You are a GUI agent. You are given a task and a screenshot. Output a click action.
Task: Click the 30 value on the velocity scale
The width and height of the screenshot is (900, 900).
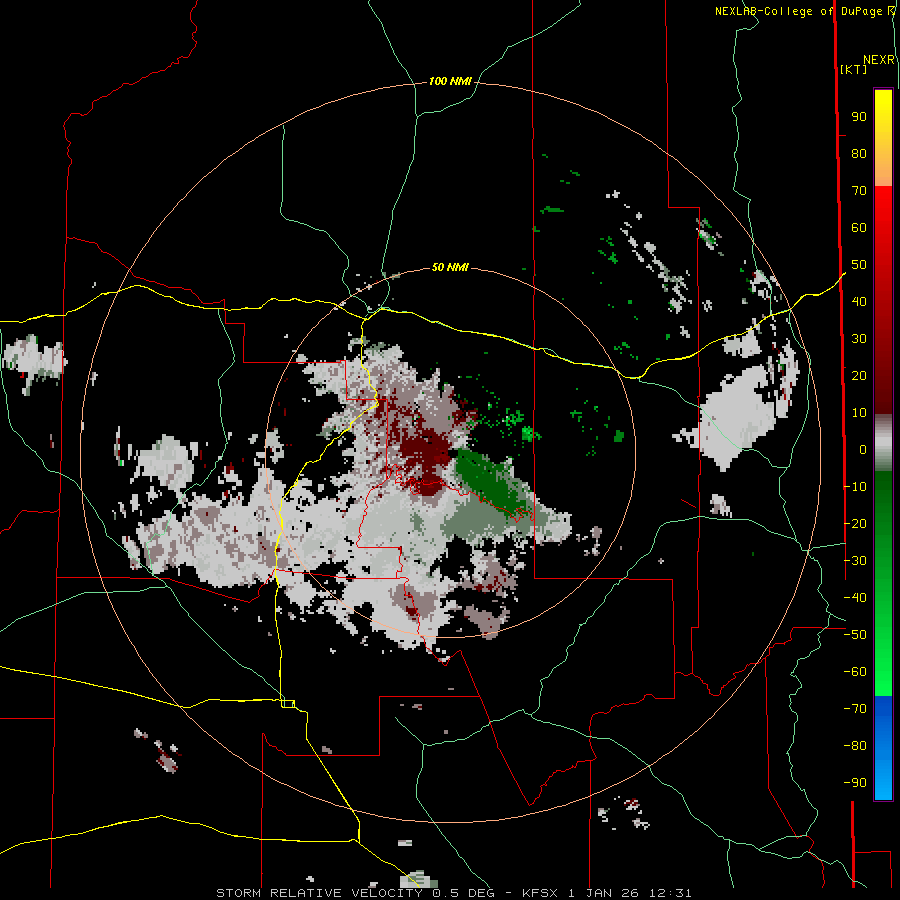tap(859, 339)
